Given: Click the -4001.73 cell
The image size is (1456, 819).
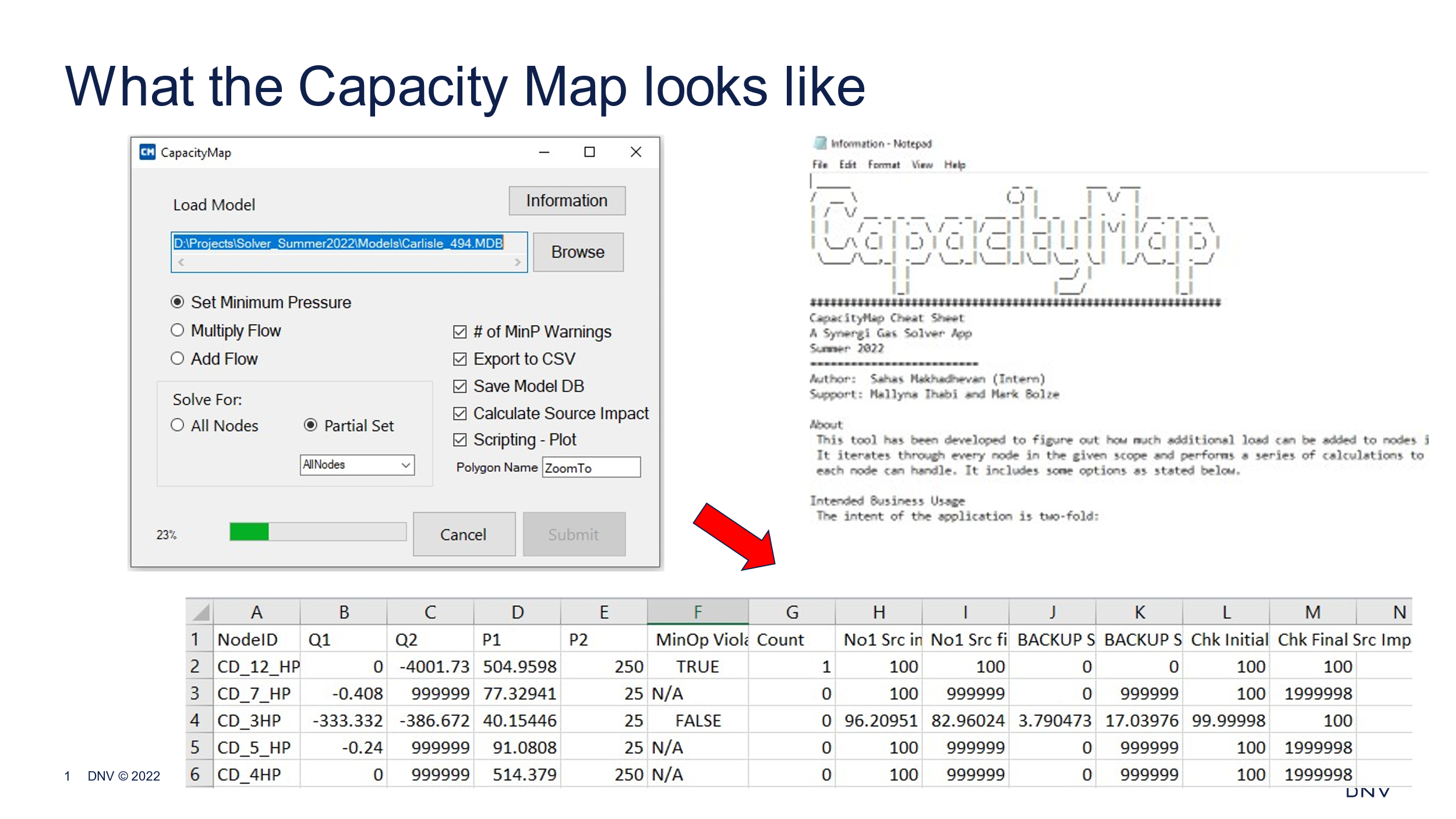Looking at the screenshot, I should pos(430,666).
